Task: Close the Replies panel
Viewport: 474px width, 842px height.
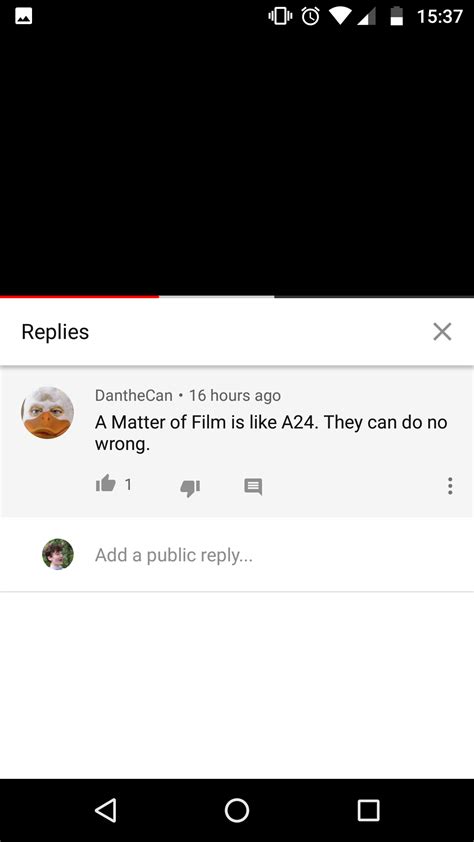Action: (x=442, y=332)
